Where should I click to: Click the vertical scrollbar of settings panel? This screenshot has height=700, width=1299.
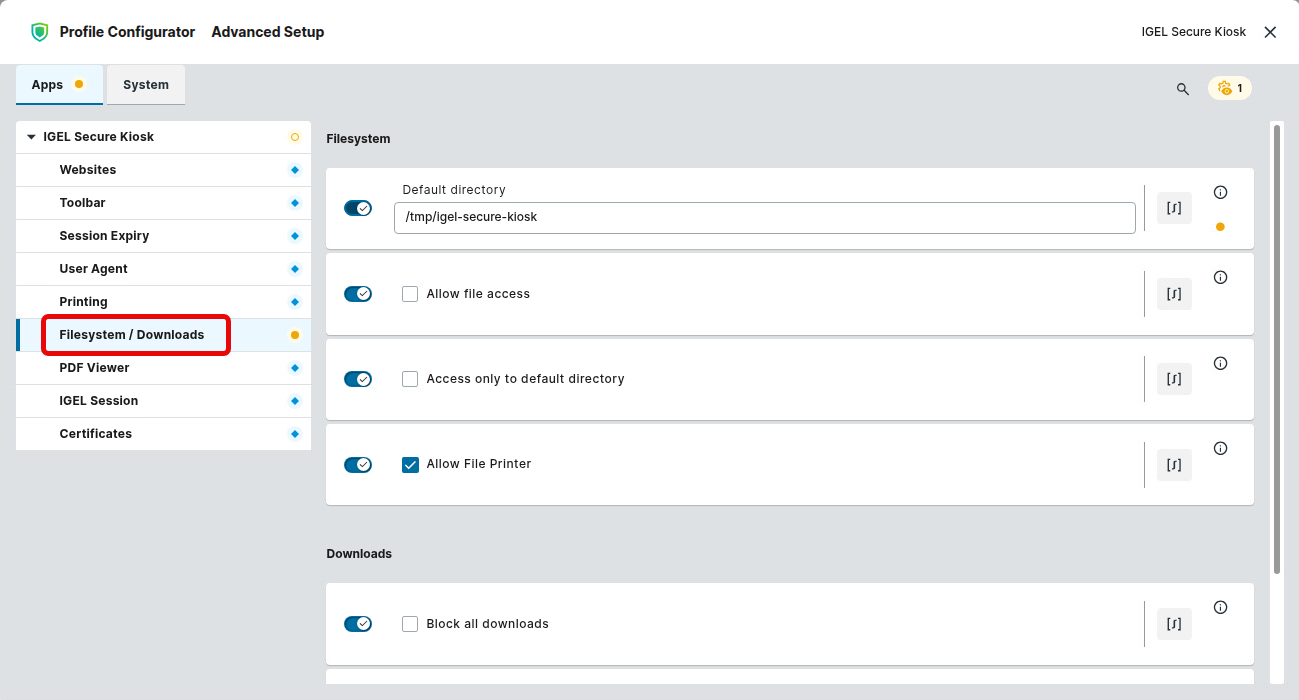[1276, 350]
